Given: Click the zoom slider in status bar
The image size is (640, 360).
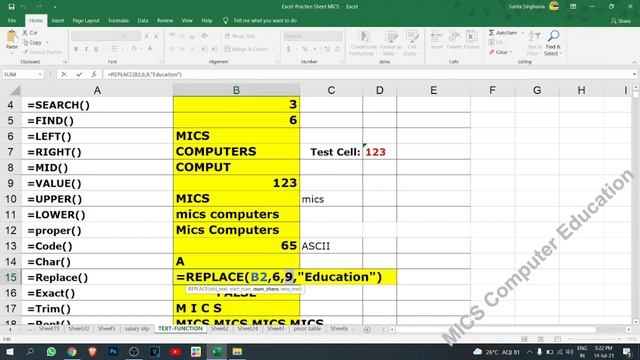Looking at the screenshot, I should click(x=595, y=339).
